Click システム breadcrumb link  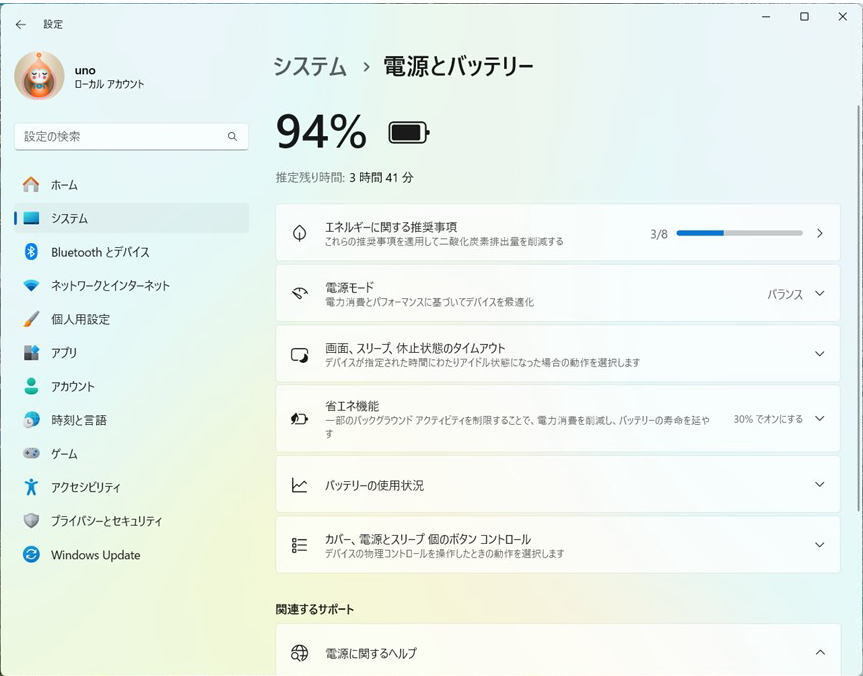(x=310, y=67)
